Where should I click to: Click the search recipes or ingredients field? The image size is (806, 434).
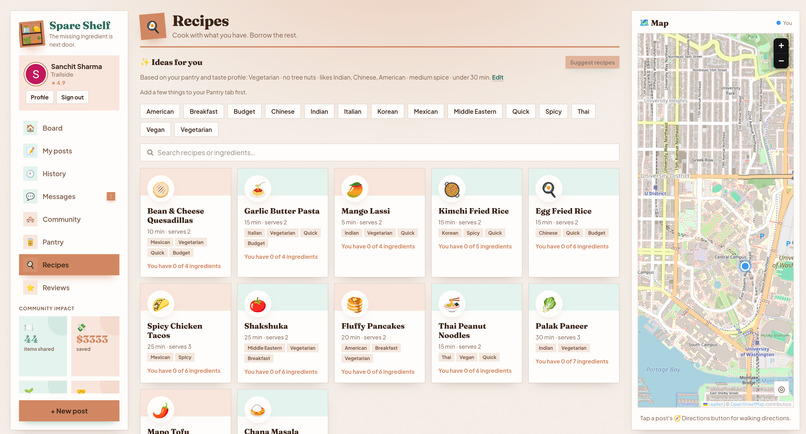[x=380, y=153]
